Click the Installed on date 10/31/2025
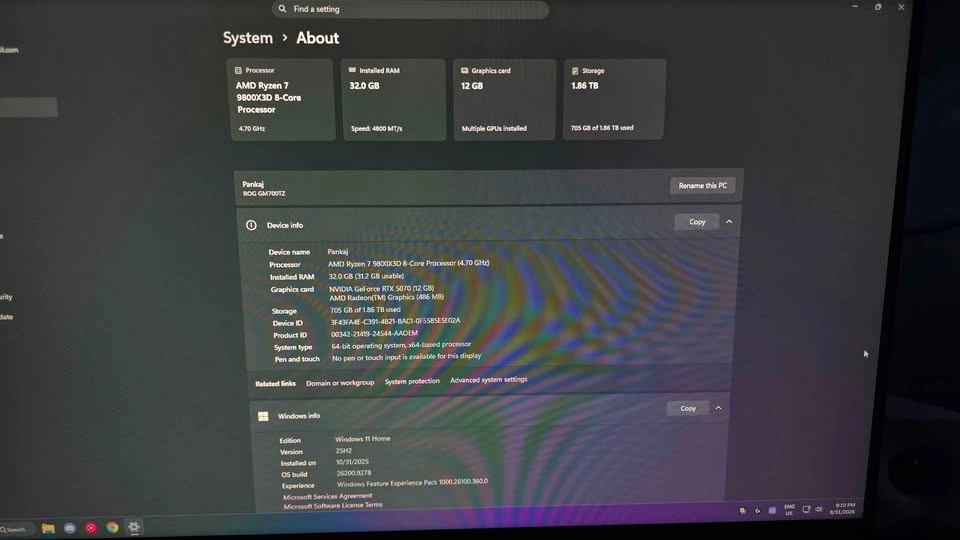 click(352, 462)
